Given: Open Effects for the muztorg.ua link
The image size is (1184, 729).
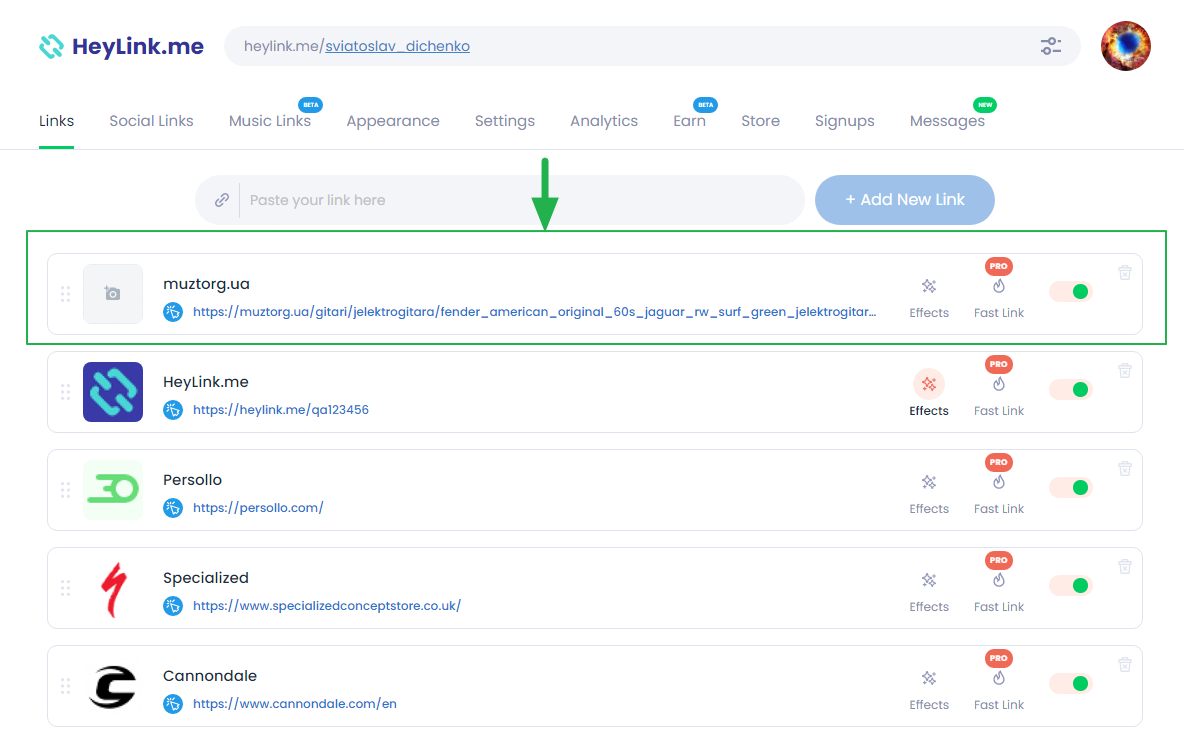Looking at the screenshot, I should pyautogui.click(x=929, y=298).
